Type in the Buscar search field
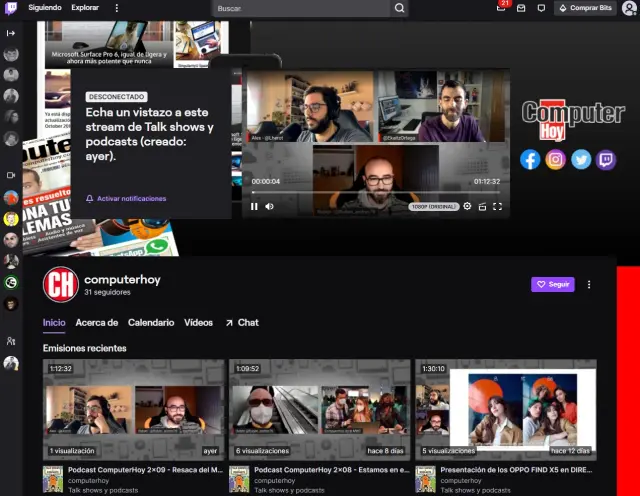The width and height of the screenshot is (640, 496). coord(300,8)
